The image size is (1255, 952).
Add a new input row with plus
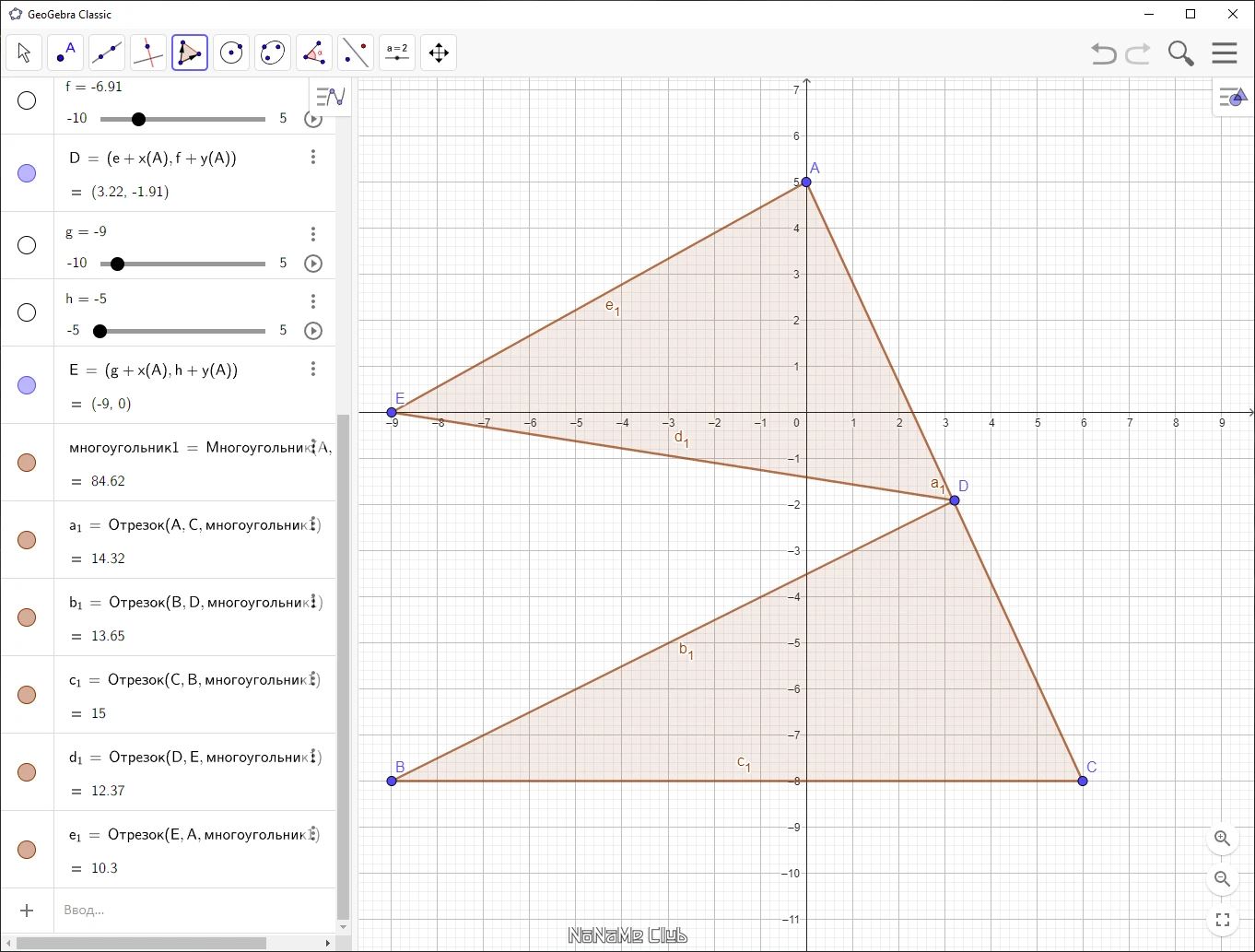click(x=27, y=911)
